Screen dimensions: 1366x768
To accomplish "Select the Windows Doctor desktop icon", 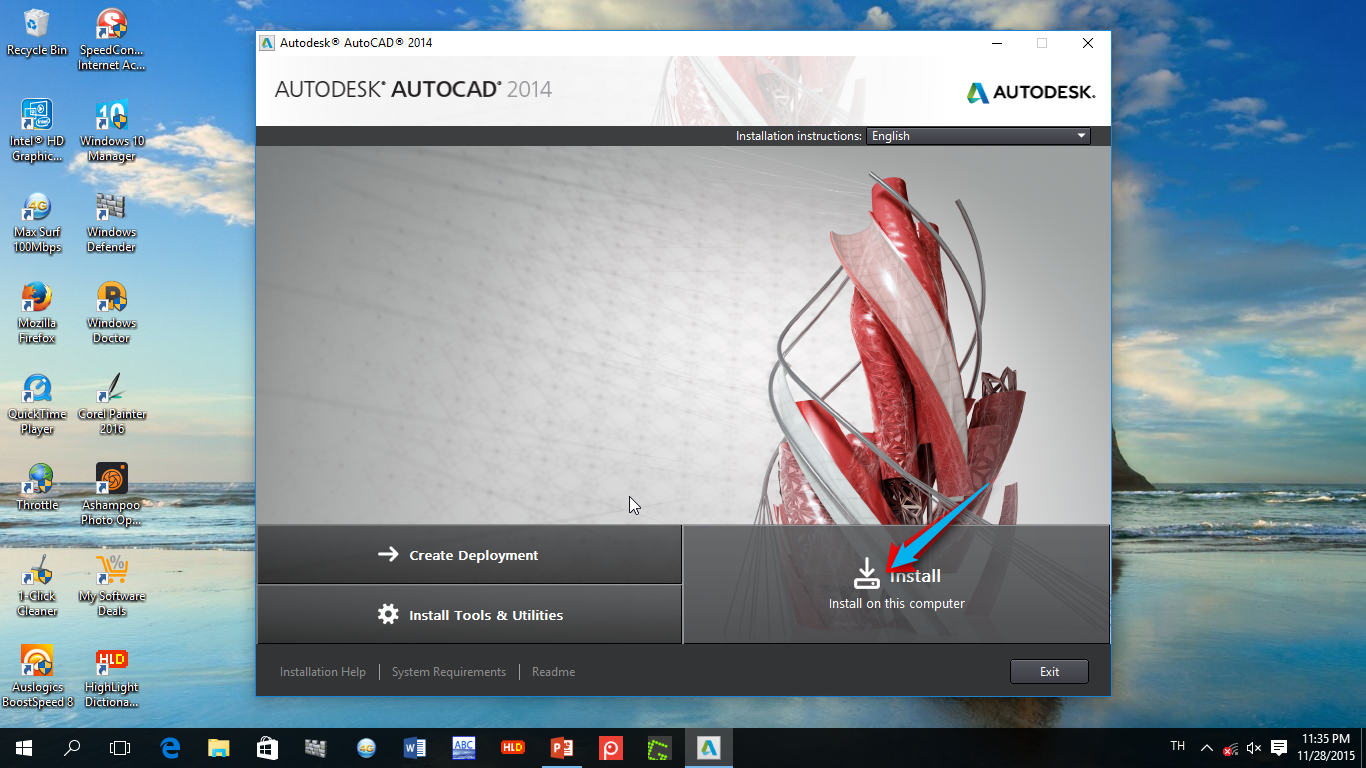I will (111, 313).
